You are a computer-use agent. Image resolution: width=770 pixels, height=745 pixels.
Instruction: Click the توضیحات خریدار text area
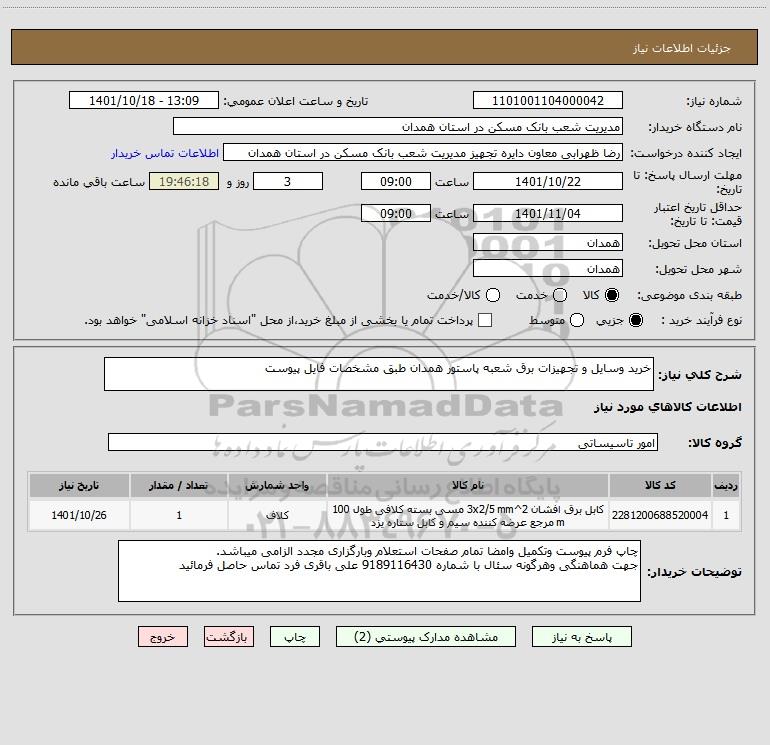379,571
